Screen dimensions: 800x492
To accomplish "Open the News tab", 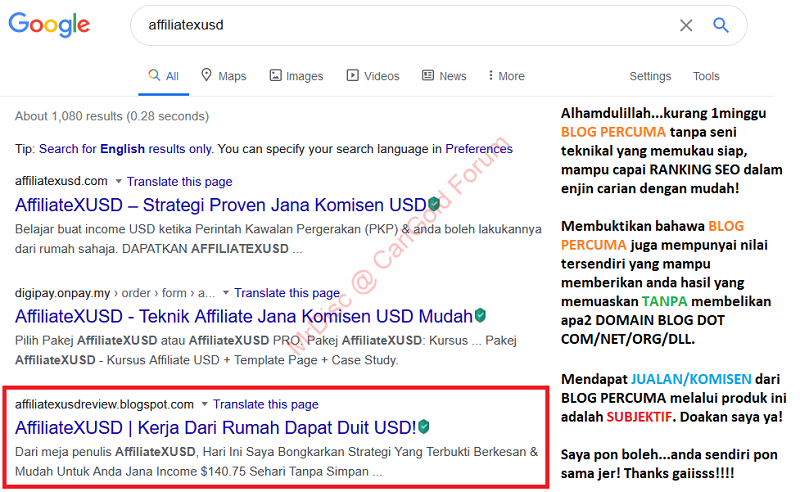I will click(444, 76).
